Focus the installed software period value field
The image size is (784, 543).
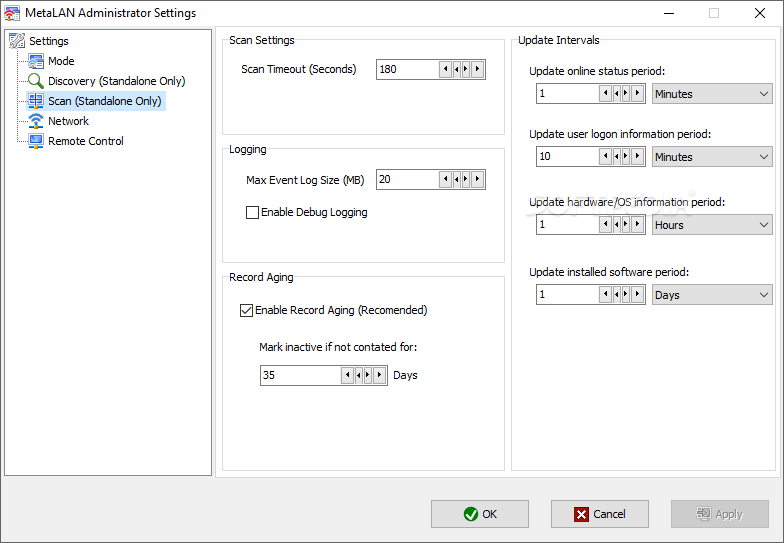568,294
